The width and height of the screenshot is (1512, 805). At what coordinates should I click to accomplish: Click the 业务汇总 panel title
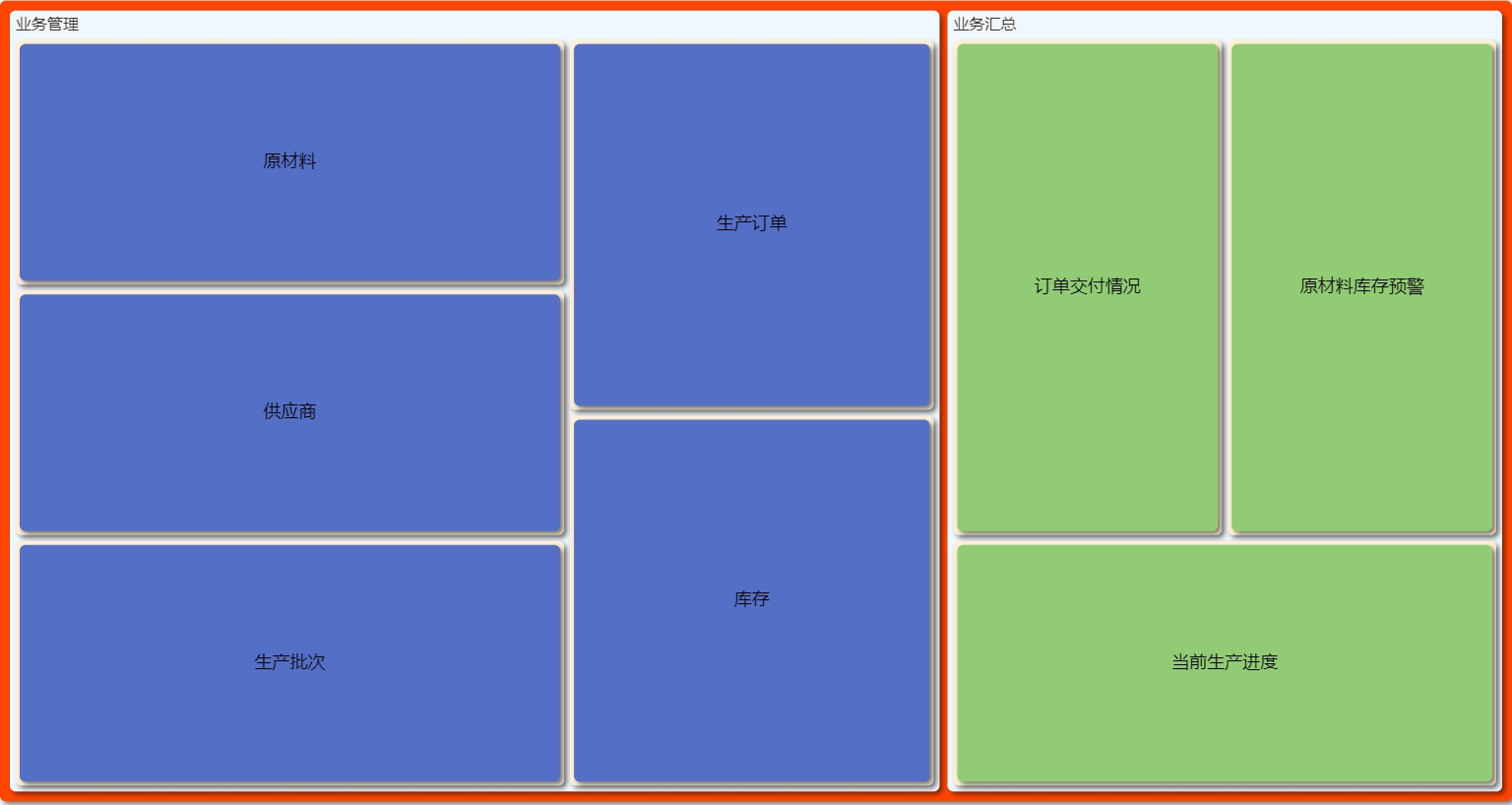[984, 24]
